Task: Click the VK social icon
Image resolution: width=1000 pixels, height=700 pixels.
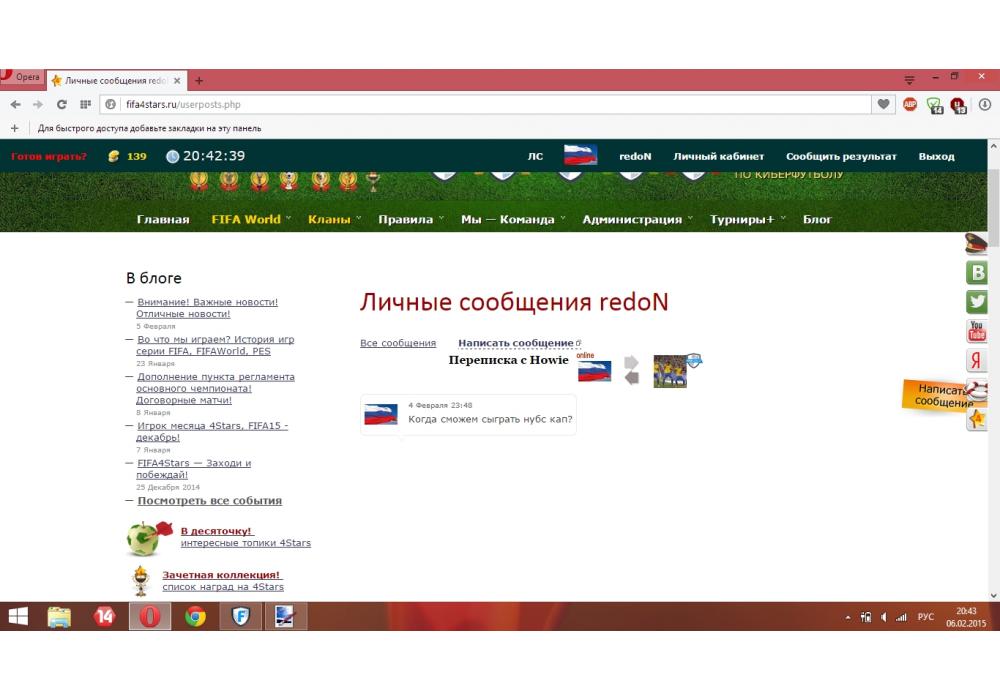Action: (977, 272)
